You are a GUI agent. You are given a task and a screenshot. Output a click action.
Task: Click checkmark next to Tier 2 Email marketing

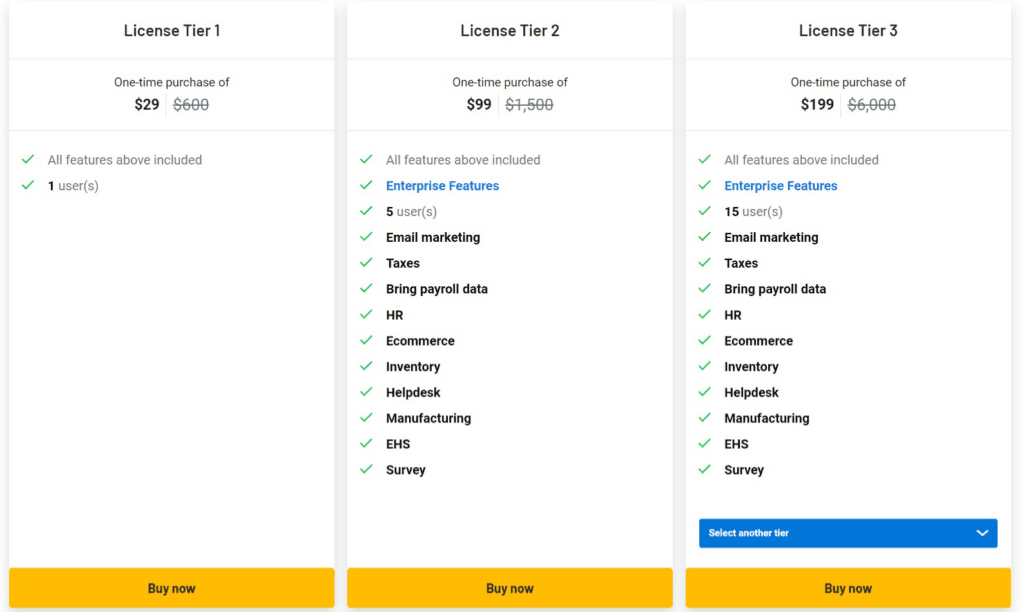pos(366,237)
